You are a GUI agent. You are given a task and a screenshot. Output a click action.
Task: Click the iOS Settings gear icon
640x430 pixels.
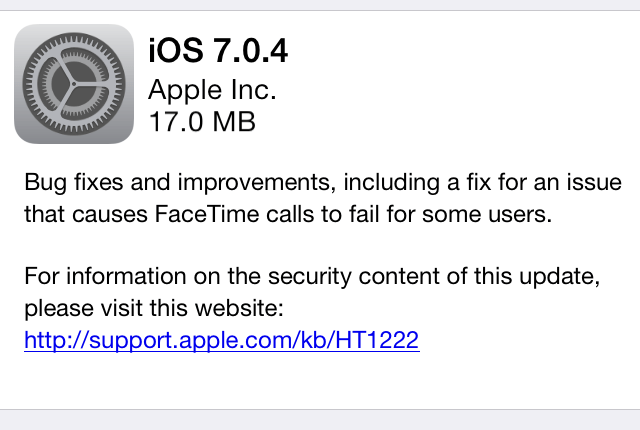coord(74,84)
